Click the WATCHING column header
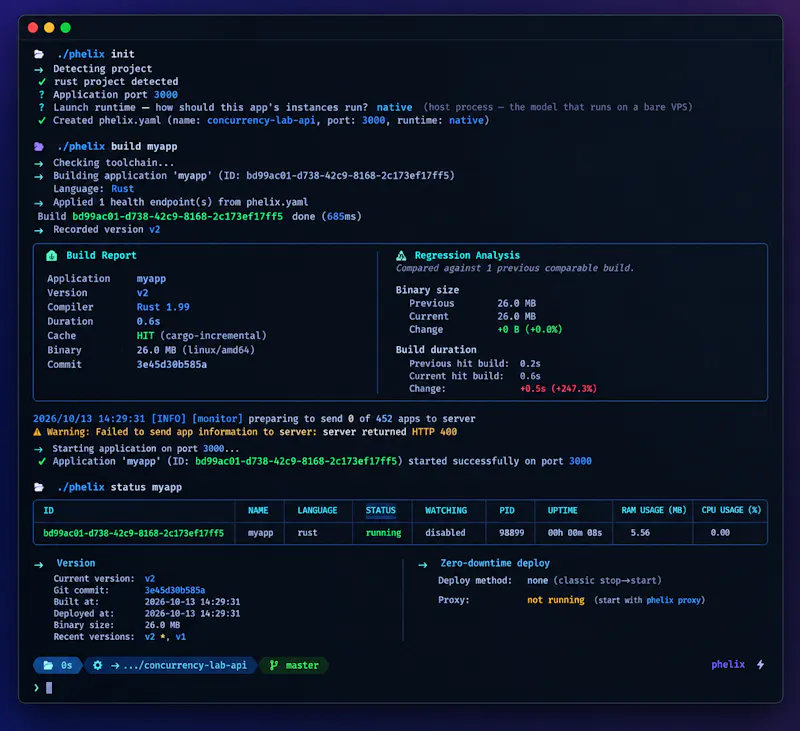Screen dimensions: 800x731 pyautogui.click(x=446, y=510)
